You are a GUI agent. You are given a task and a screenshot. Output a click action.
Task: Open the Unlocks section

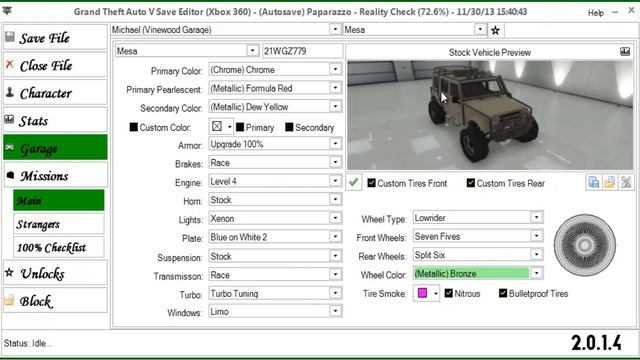pyautogui.click(x=55, y=272)
